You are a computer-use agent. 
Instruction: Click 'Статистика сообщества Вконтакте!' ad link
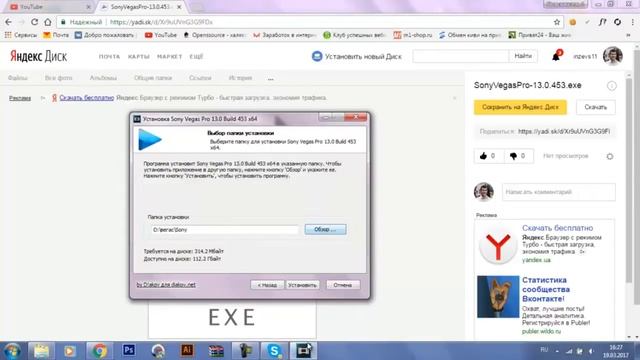[546, 289]
